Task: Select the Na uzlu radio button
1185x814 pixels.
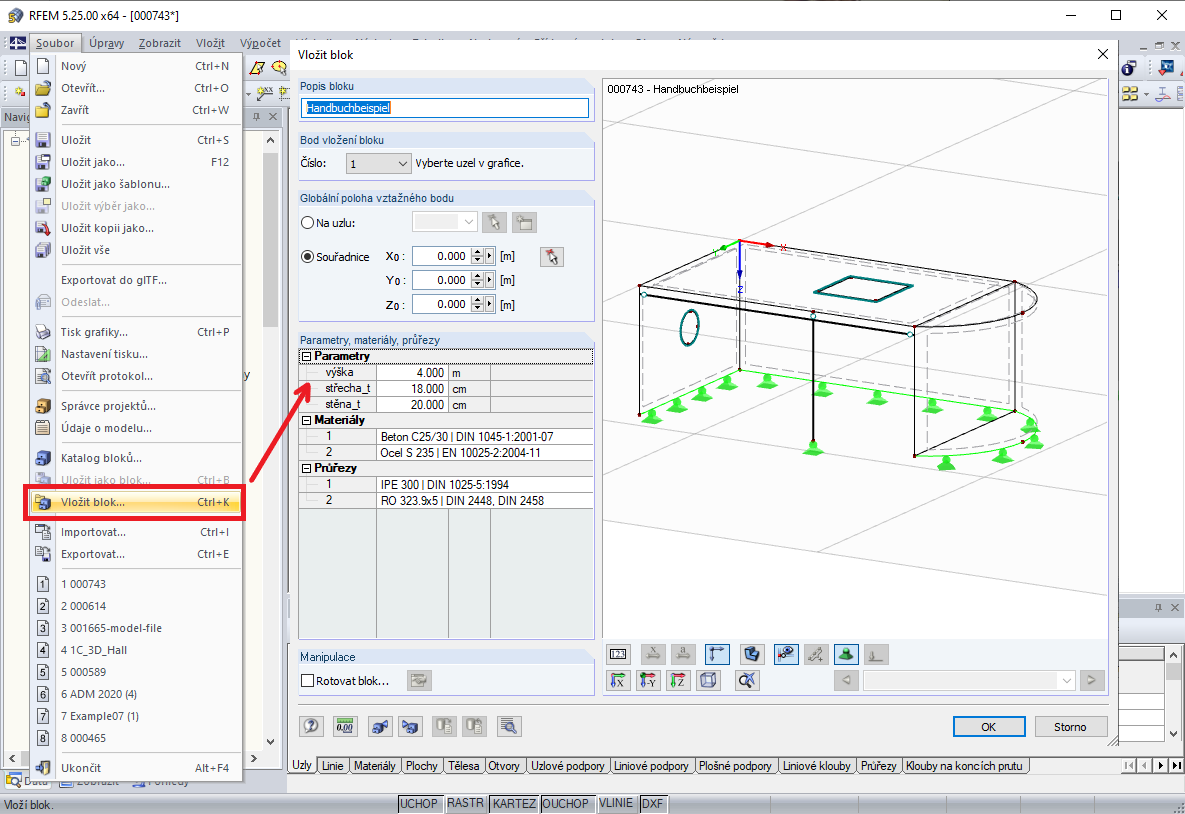Action: [308, 222]
